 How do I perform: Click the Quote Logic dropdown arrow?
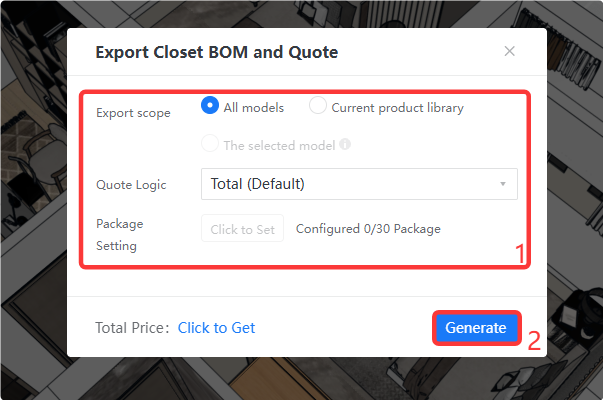coord(503,184)
